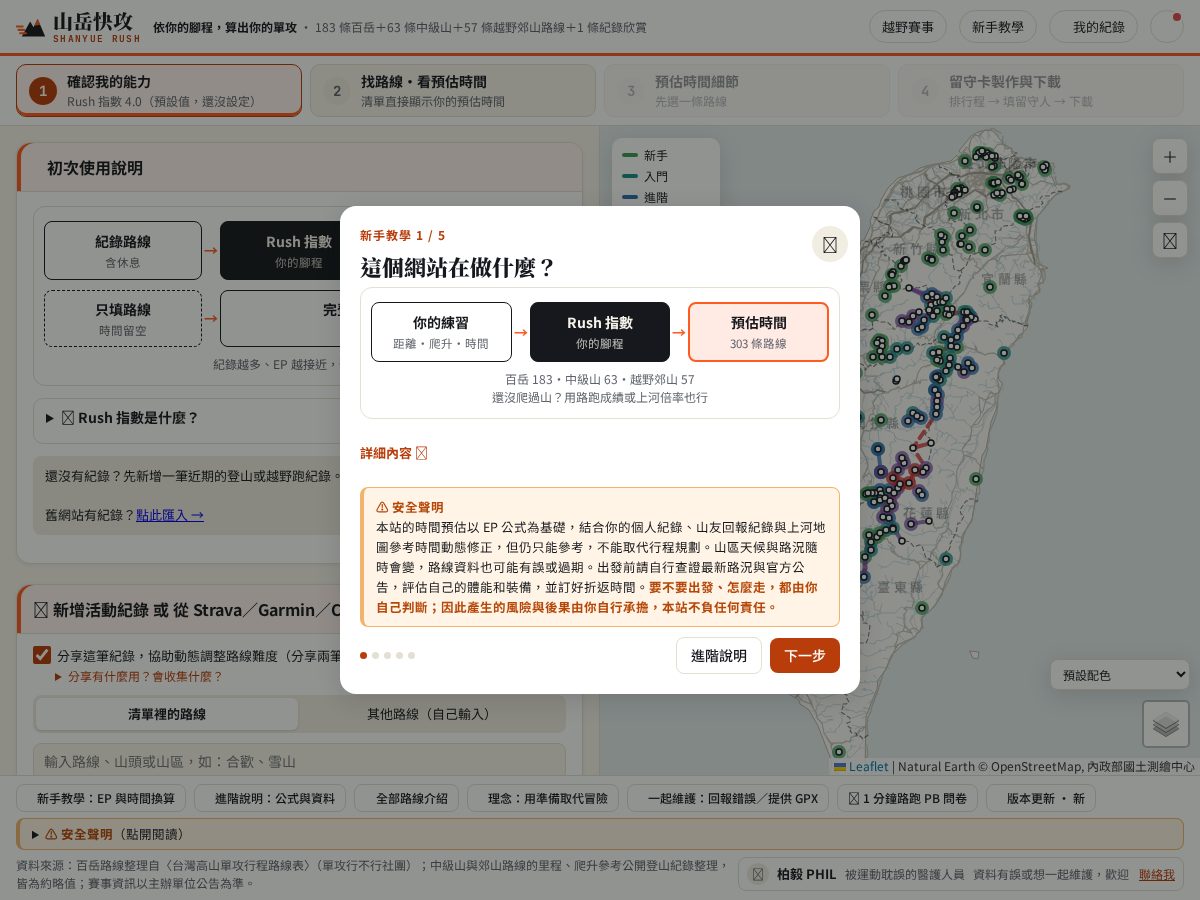
Task: Click the round avatar icon with the red dot
Action: coord(1167,27)
